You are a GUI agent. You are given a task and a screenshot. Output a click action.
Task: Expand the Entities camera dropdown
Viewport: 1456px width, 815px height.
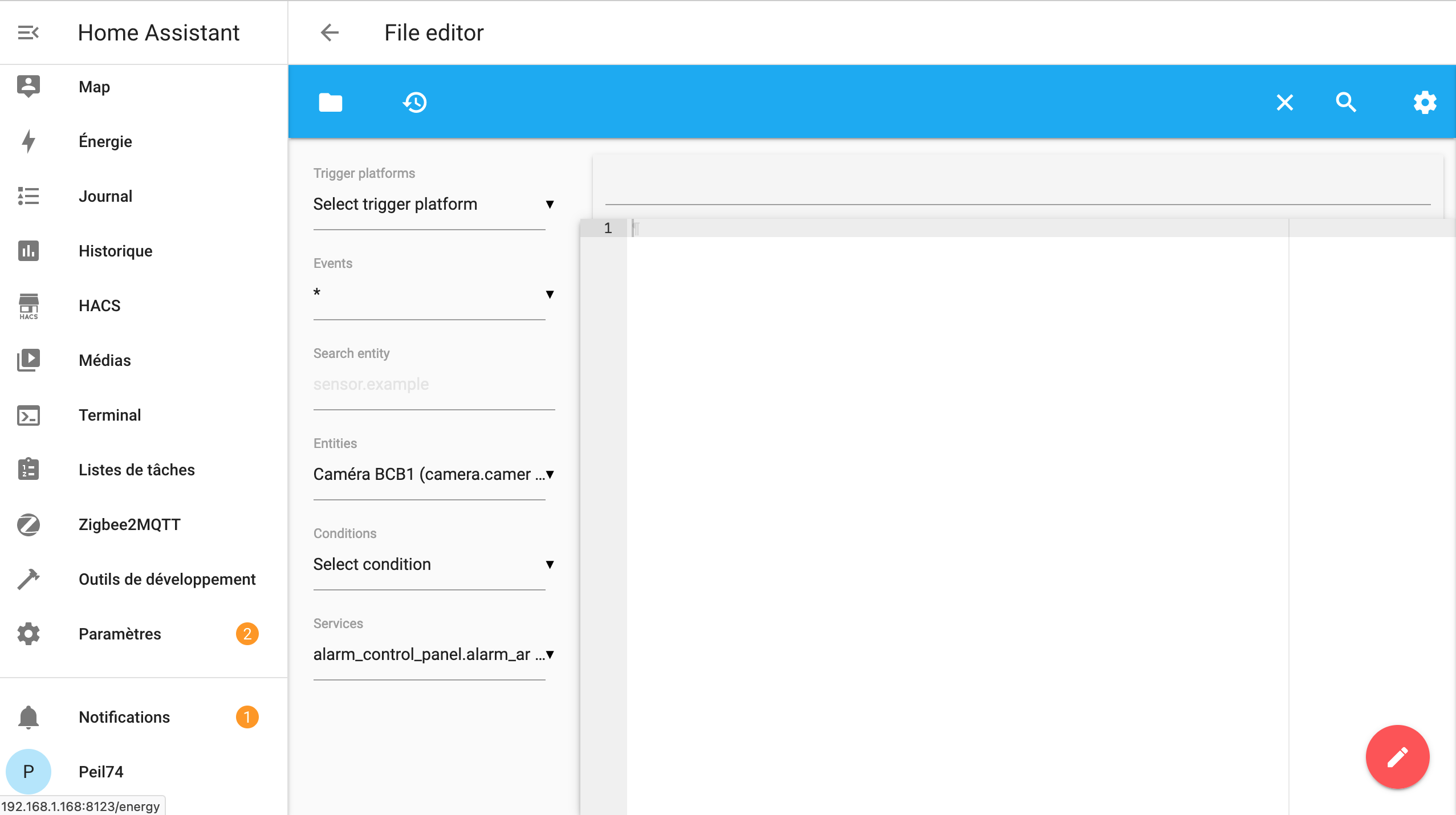tap(433, 474)
